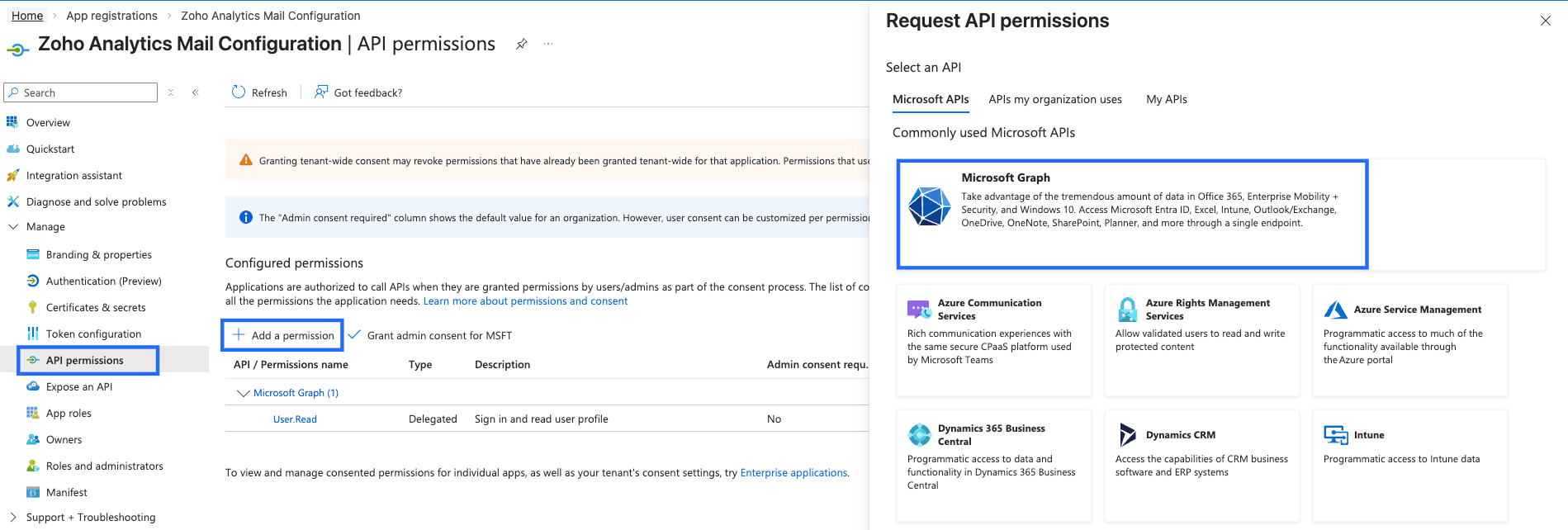Click Add a permission button
Screen dimensions: 1568x530
283,335
